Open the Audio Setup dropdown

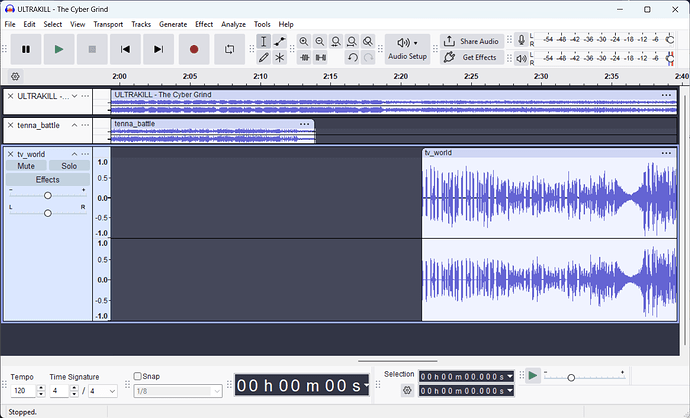(x=407, y=49)
